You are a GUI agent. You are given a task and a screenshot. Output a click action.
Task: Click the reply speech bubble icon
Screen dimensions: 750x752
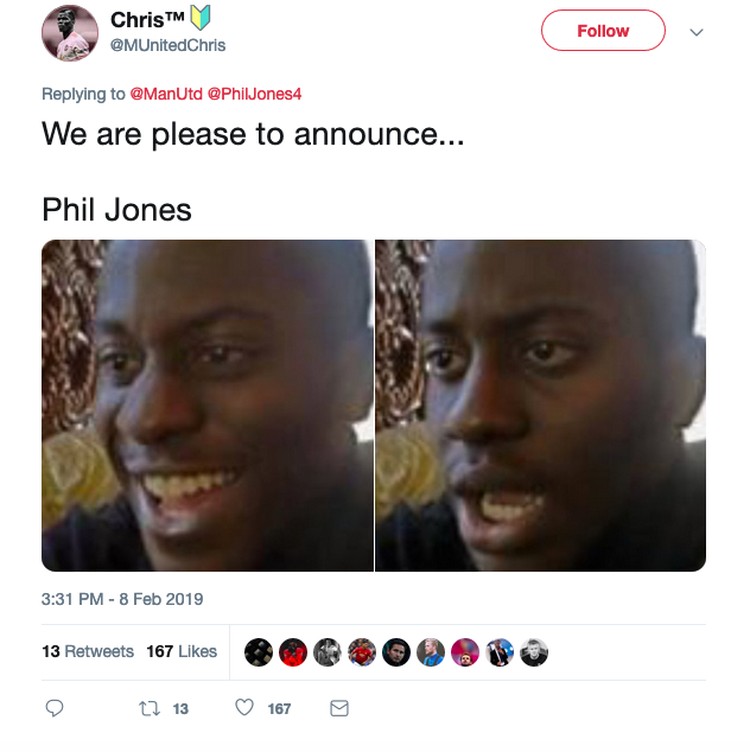click(x=54, y=708)
